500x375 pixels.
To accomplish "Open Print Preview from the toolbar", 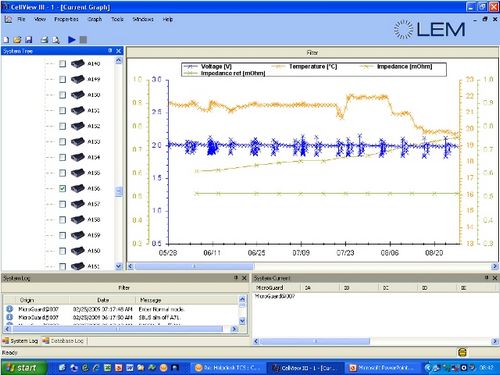I will (x=56, y=40).
